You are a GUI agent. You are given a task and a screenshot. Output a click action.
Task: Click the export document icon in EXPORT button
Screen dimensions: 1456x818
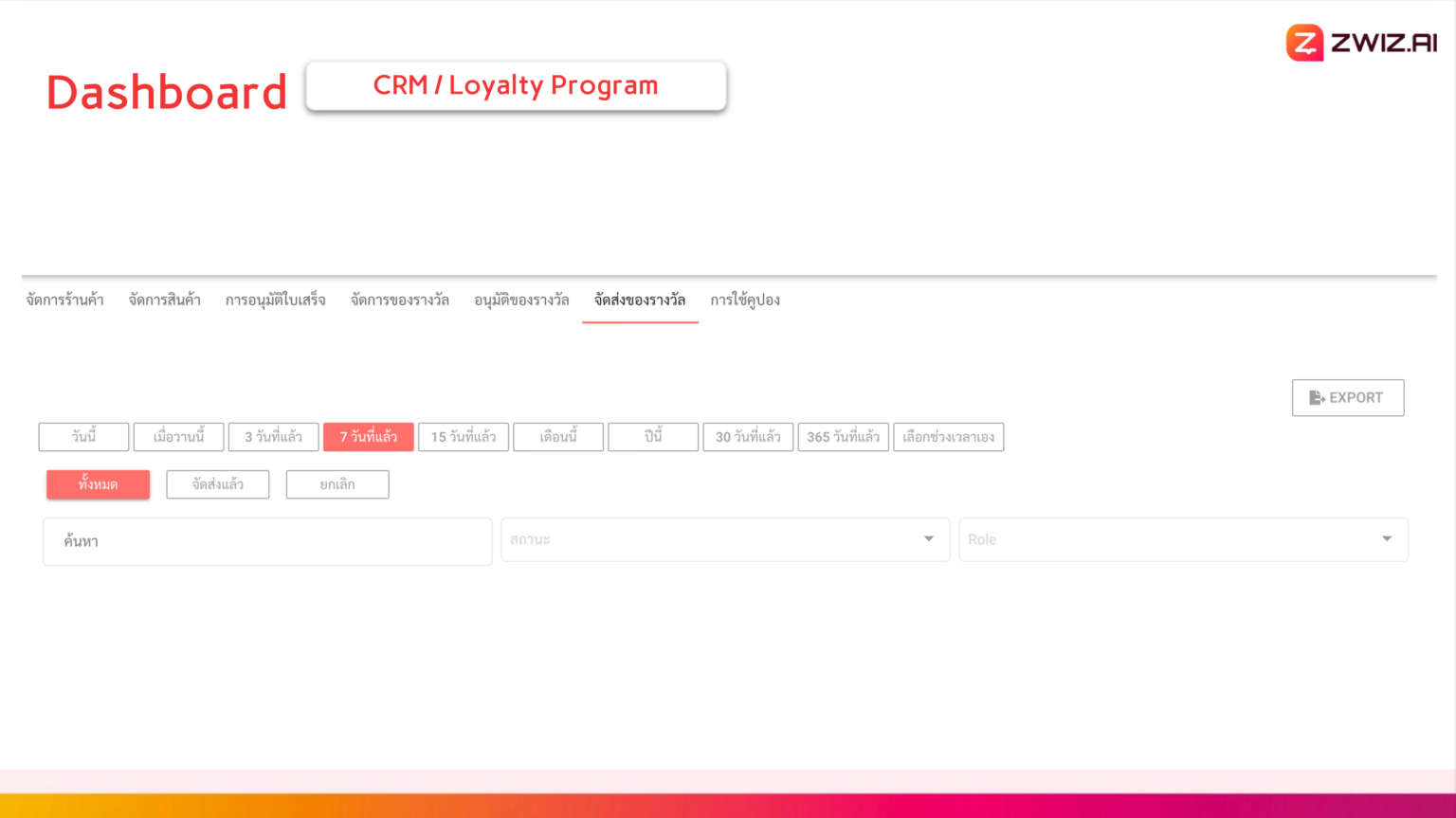pyautogui.click(x=1318, y=397)
